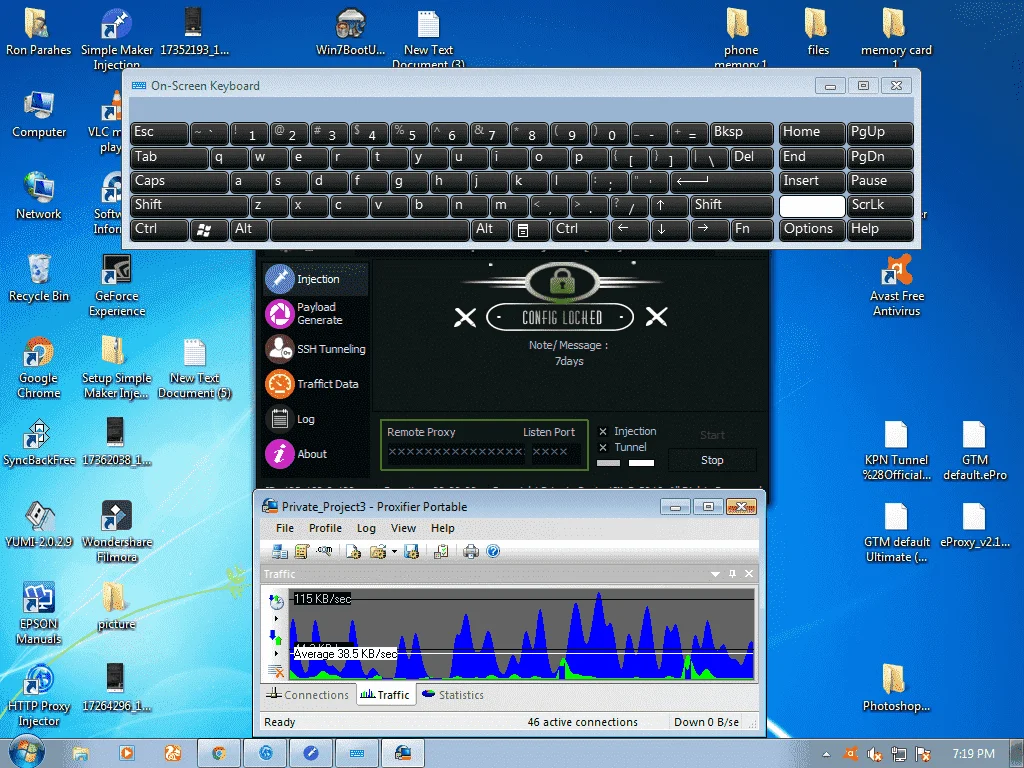Click the Stop button in injector

point(712,460)
